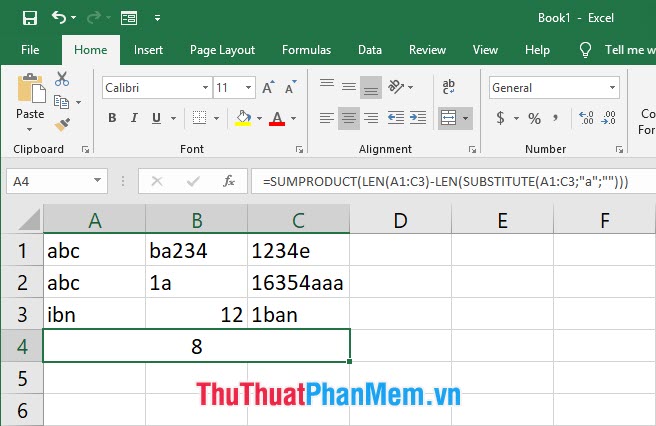This screenshot has height=426, width=656.
Task: Select the merged cell containing 8
Action: click(196, 346)
